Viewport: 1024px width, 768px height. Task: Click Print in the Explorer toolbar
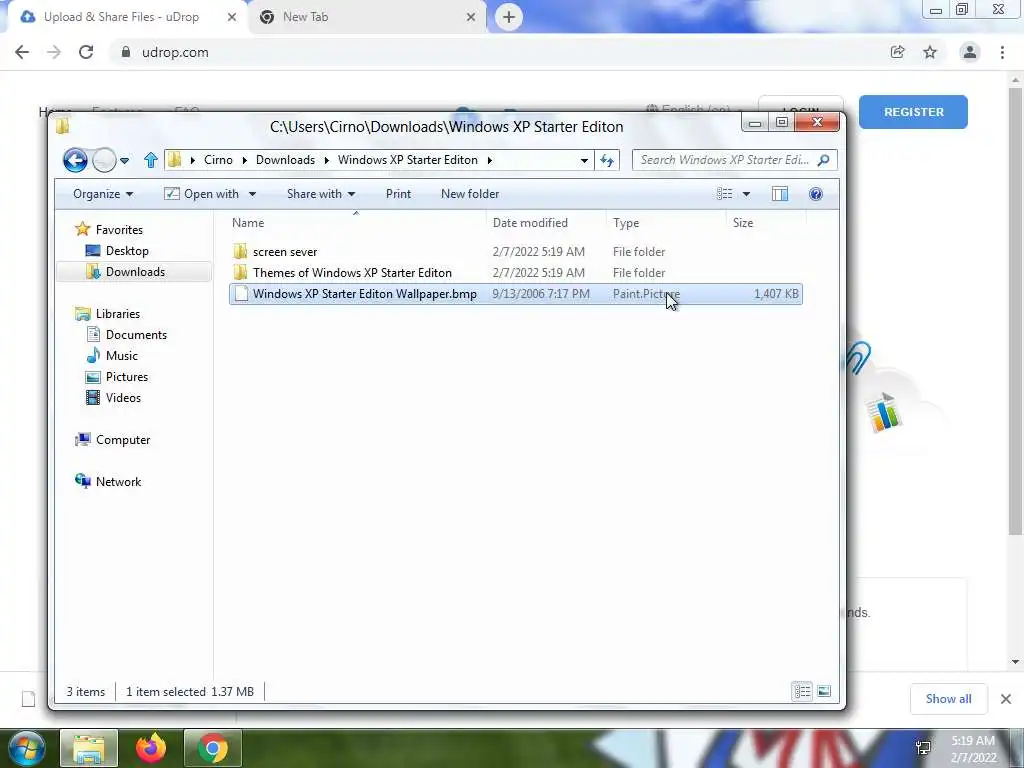(398, 194)
